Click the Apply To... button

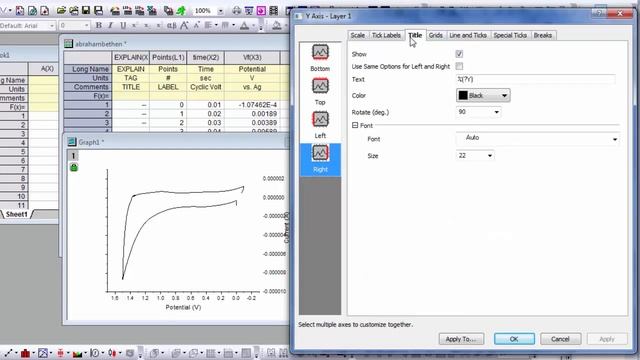(x=461, y=339)
